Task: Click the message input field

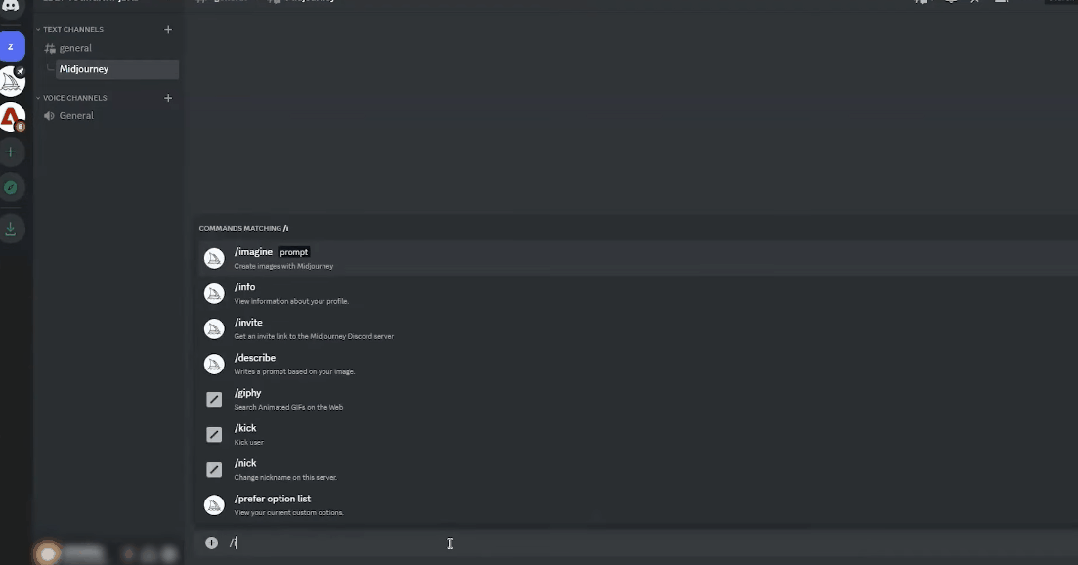Action: coord(600,543)
